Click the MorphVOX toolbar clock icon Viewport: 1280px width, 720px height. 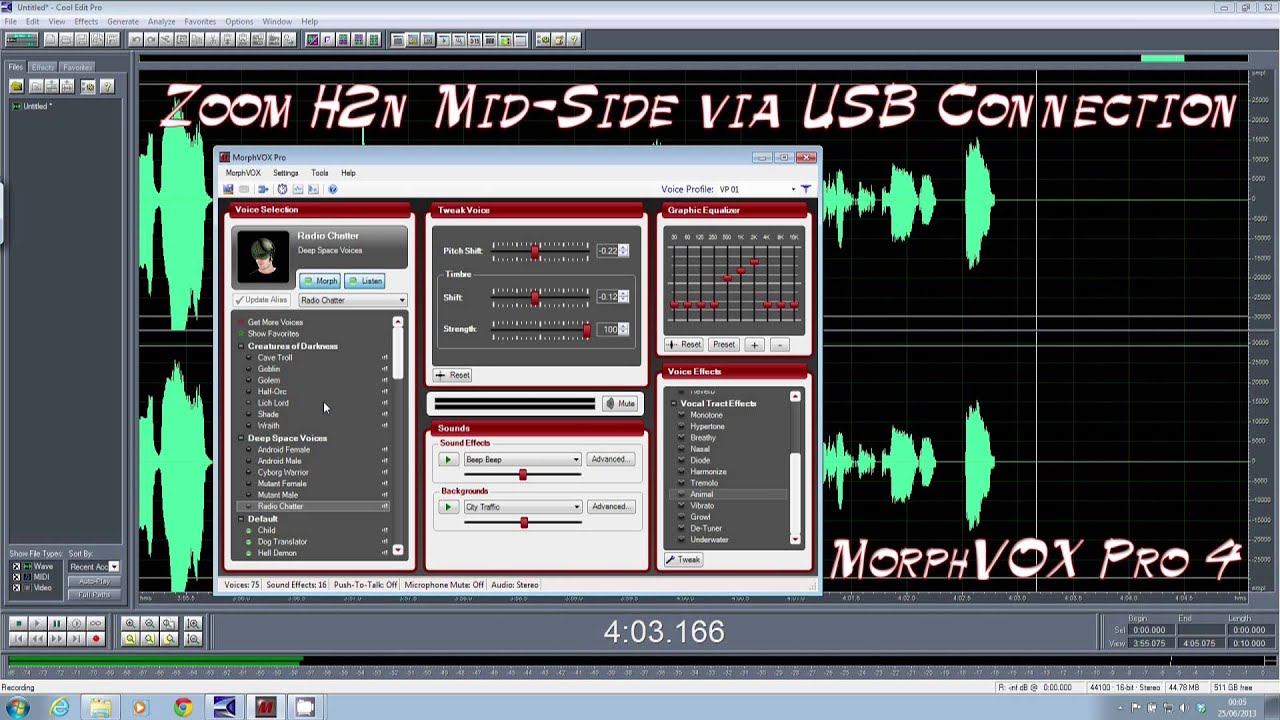tap(282, 188)
